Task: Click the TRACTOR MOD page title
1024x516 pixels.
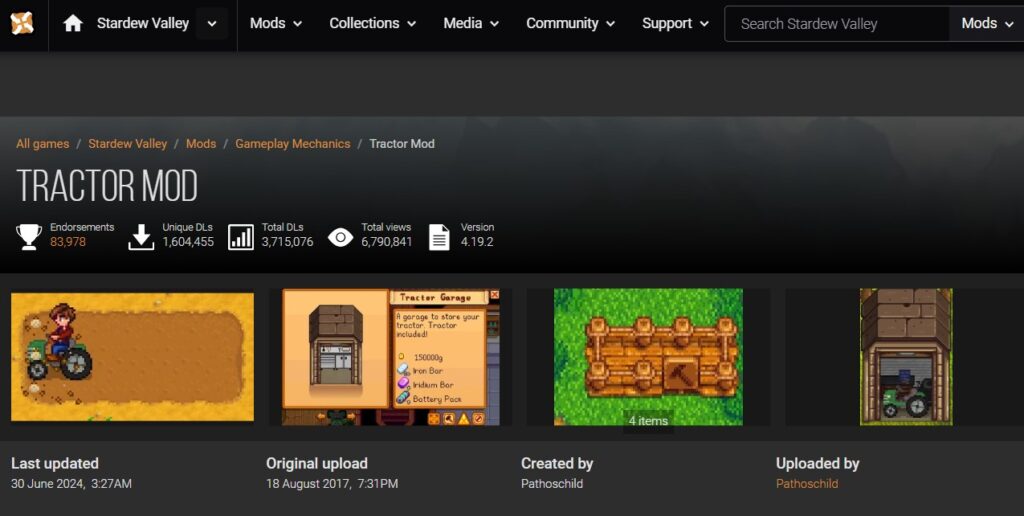Action: (x=107, y=185)
